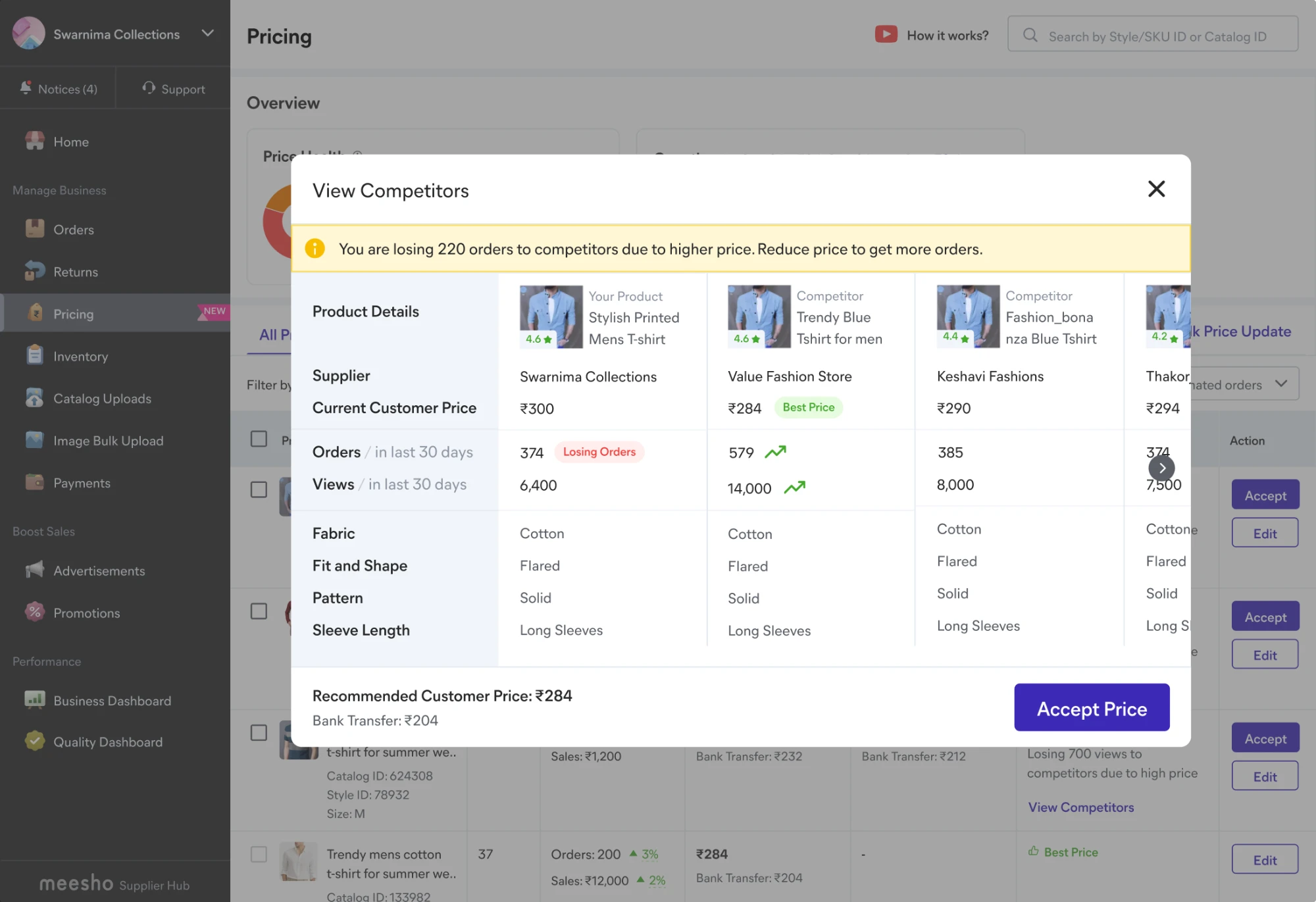Select the Inventory clipboard icon
Viewport: 1316px width, 902px height.
tap(34, 355)
